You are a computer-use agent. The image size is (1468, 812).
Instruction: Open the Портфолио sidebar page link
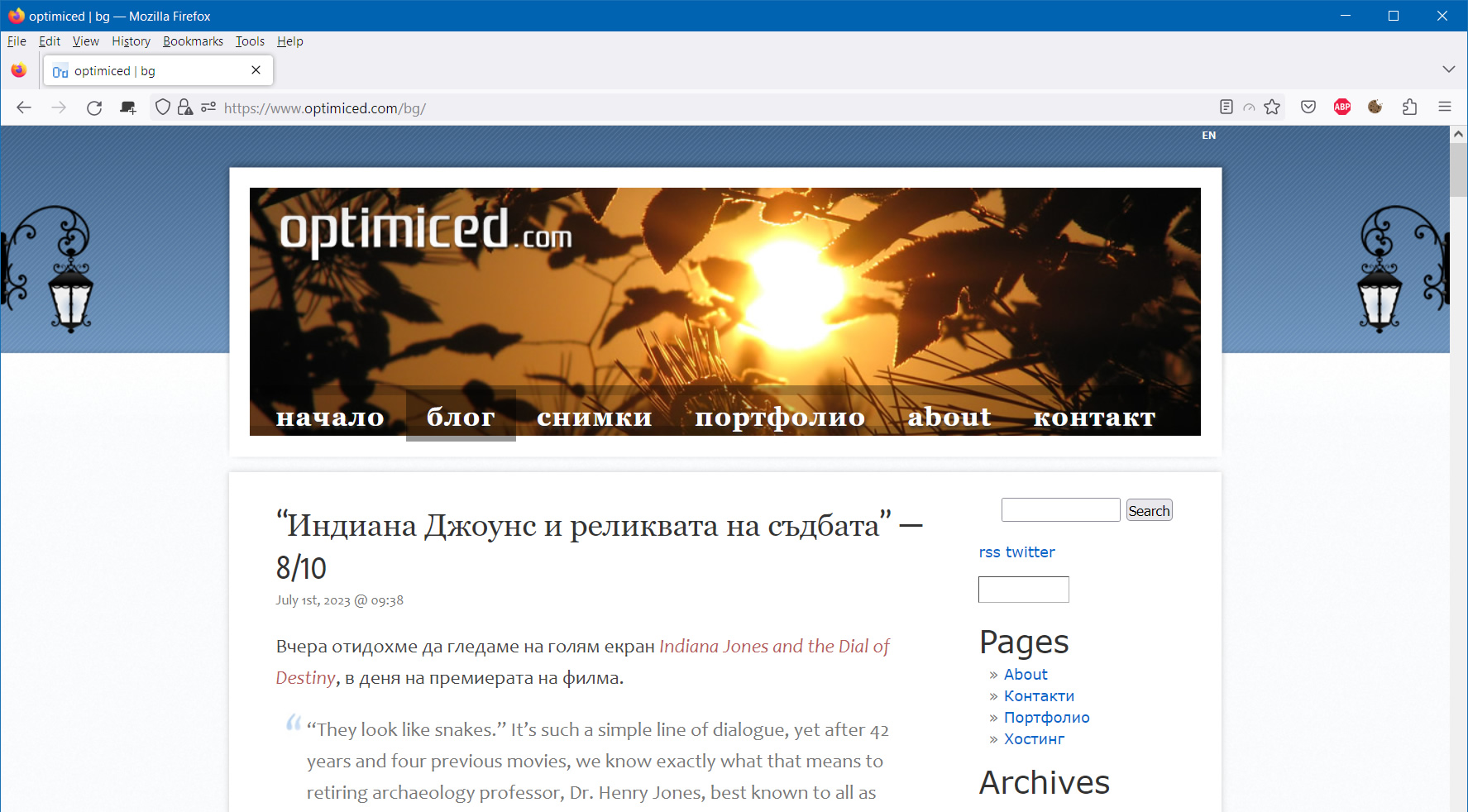[x=1046, y=718]
